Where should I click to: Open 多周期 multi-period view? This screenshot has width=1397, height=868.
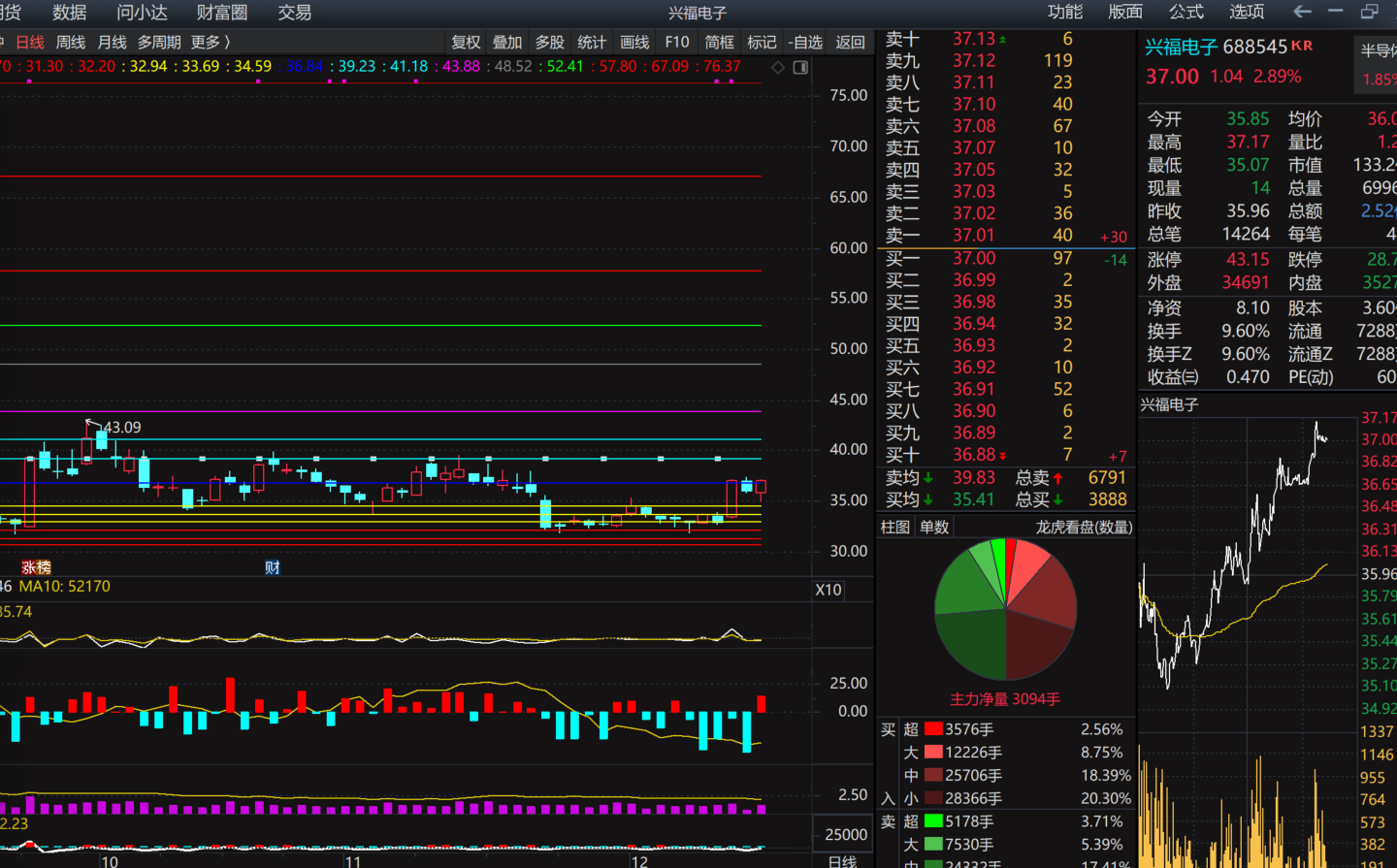click(x=159, y=43)
